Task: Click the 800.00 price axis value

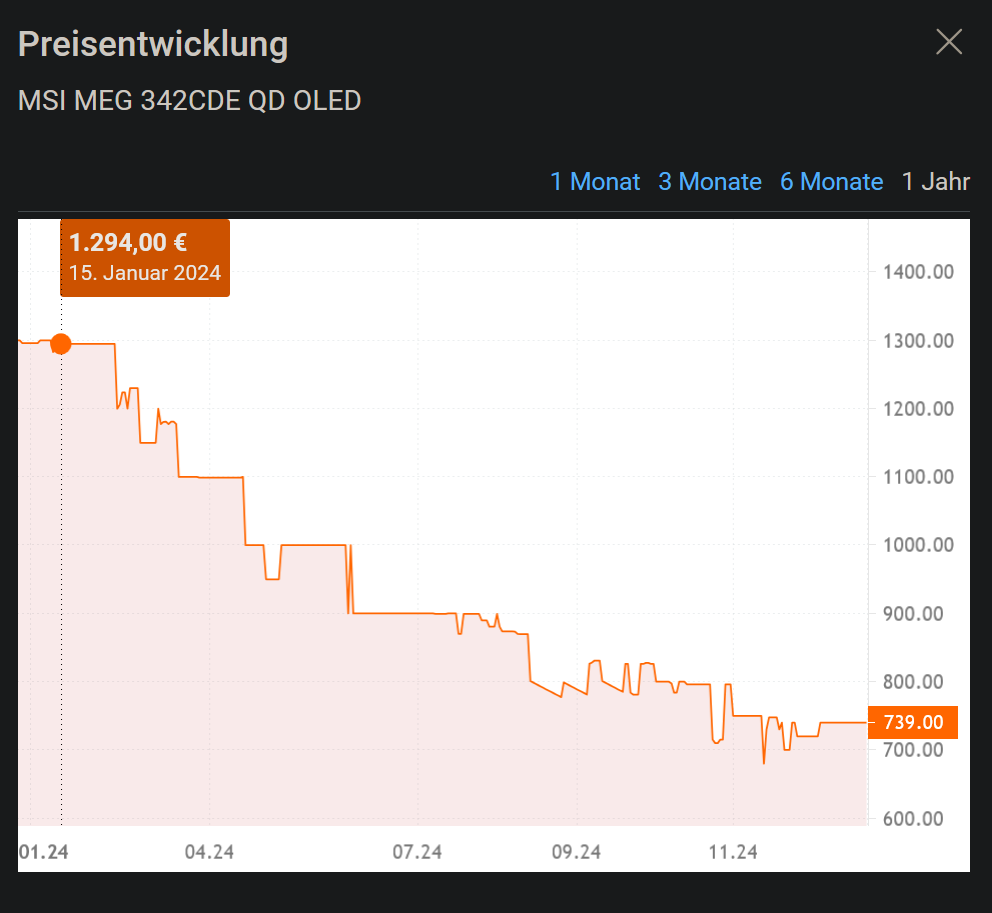Action: [914, 682]
